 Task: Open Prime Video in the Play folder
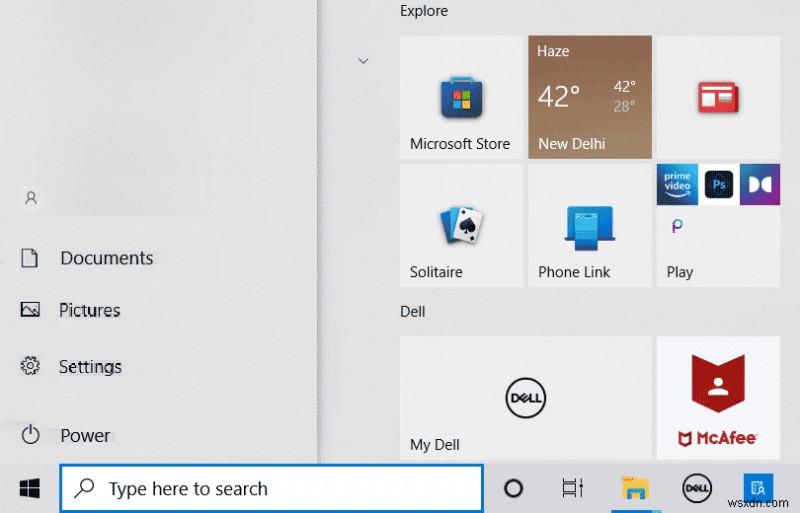tap(677, 184)
